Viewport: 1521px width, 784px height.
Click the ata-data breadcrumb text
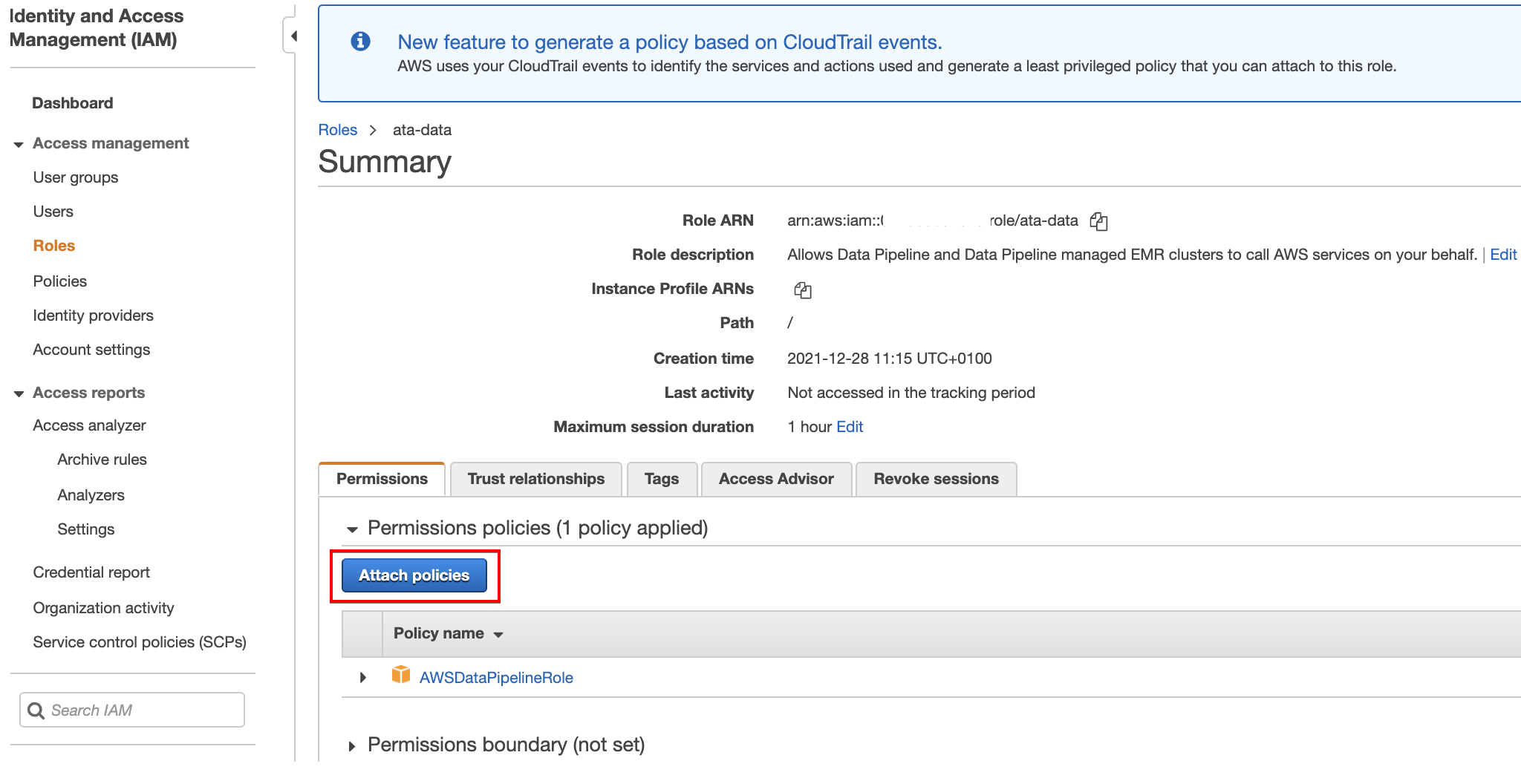coord(422,130)
